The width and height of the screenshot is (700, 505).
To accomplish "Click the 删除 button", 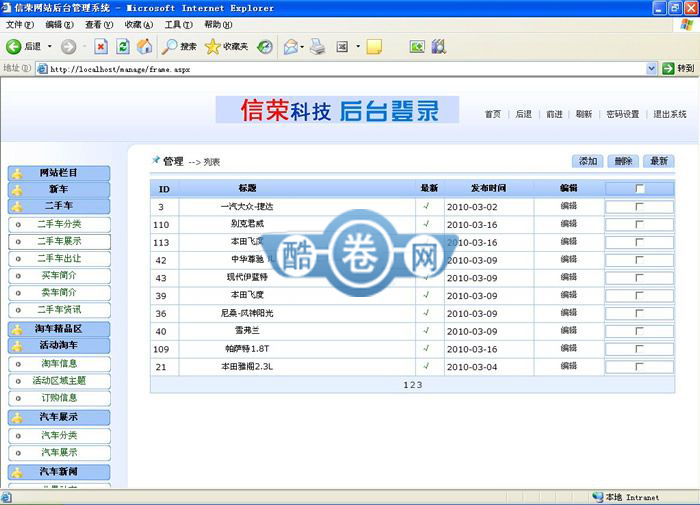I will [x=623, y=161].
